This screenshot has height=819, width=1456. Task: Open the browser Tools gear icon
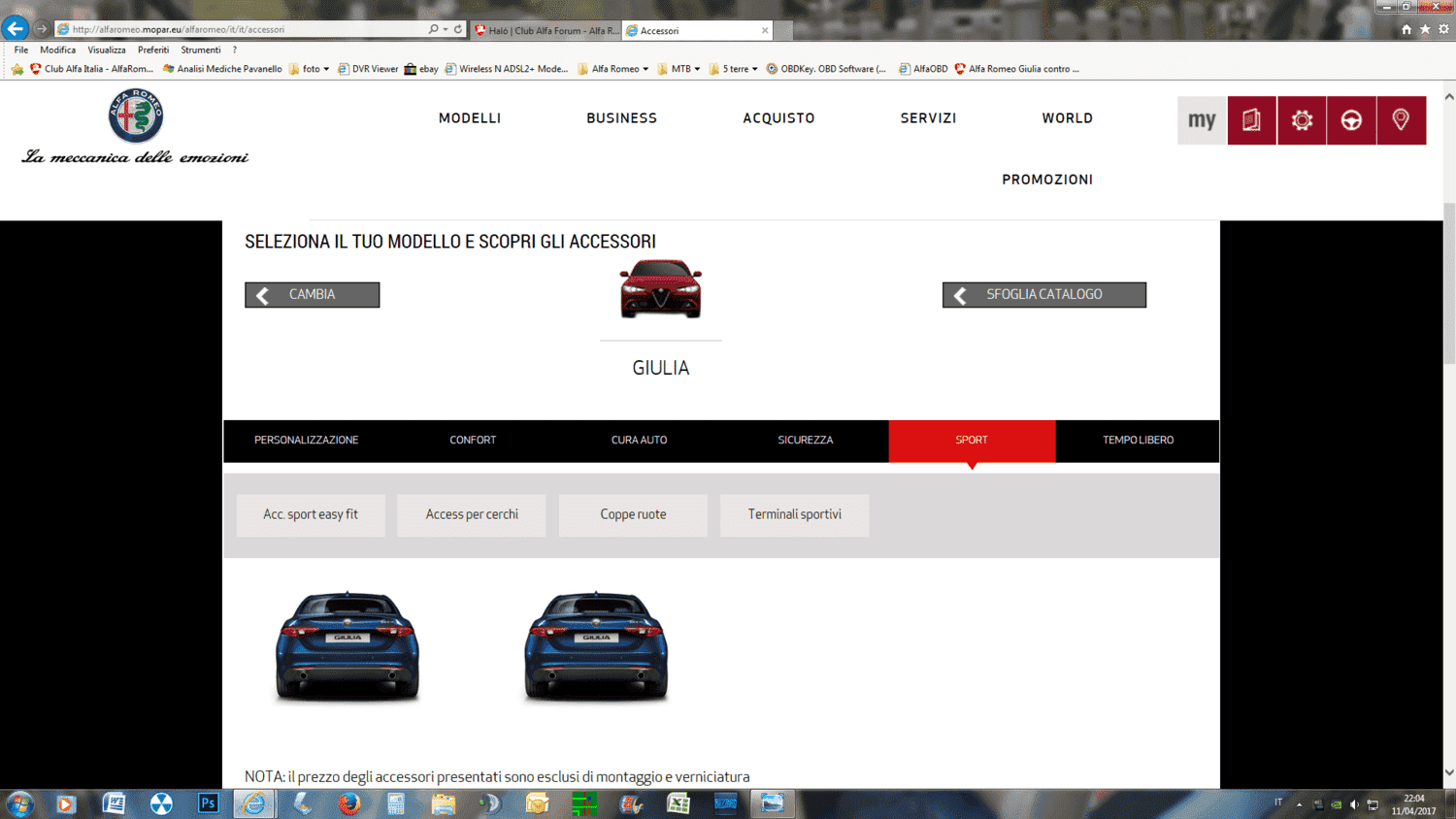tap(1443, 29)
